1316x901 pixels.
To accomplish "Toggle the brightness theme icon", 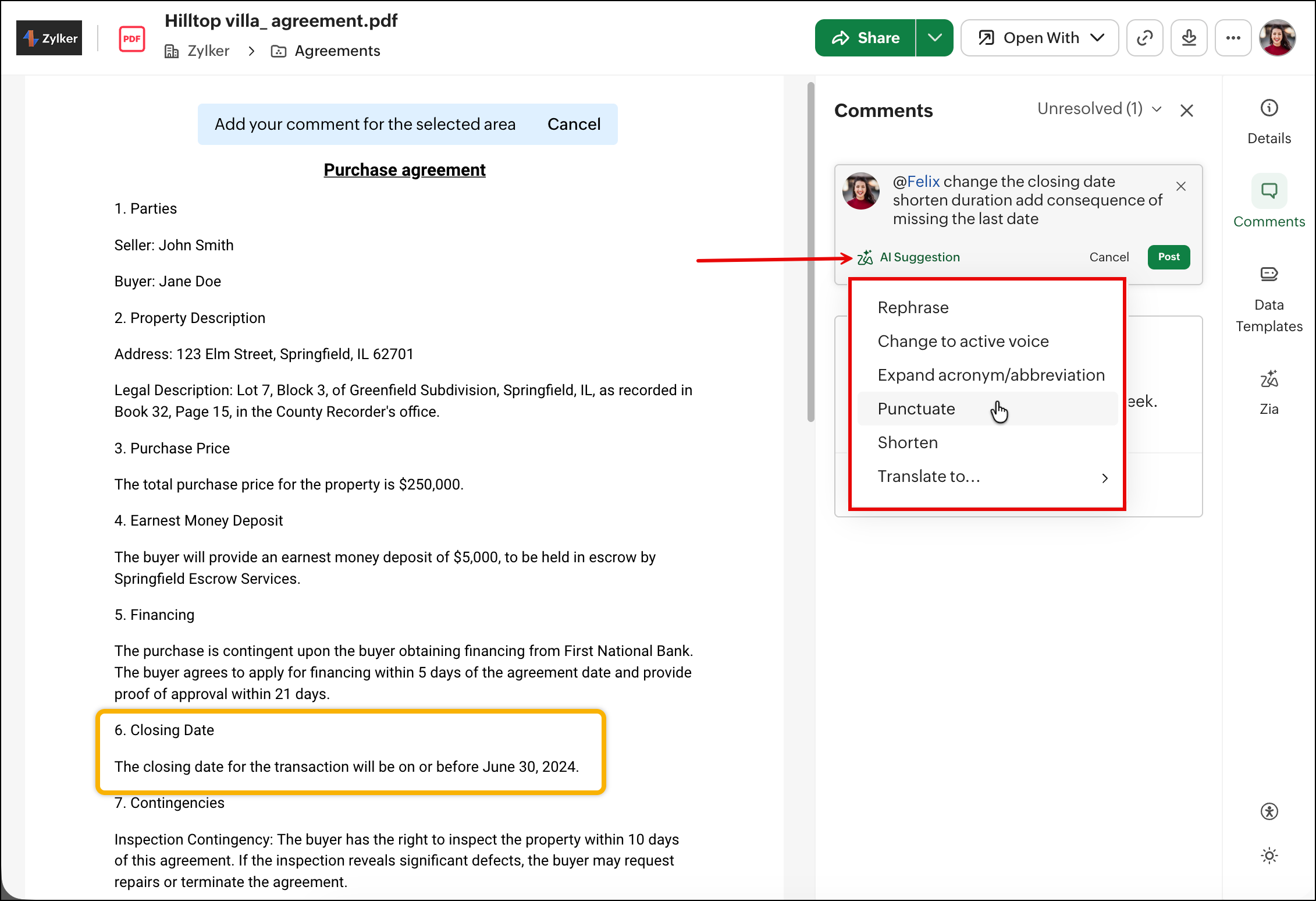I will click(1269, 856).
